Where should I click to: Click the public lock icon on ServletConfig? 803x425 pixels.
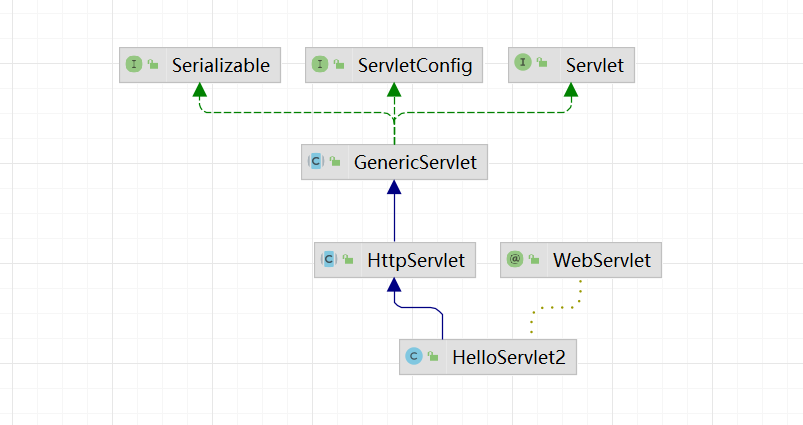[x=339, y=64]
